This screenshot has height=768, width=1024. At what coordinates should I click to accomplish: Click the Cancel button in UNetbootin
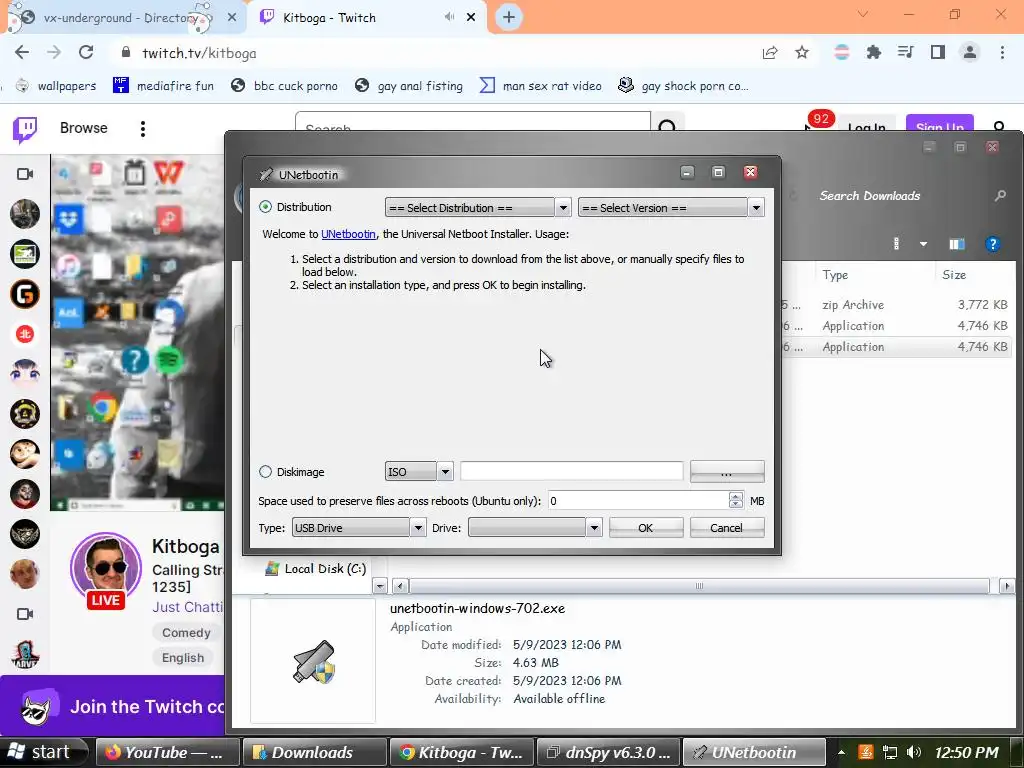point(727,528)
